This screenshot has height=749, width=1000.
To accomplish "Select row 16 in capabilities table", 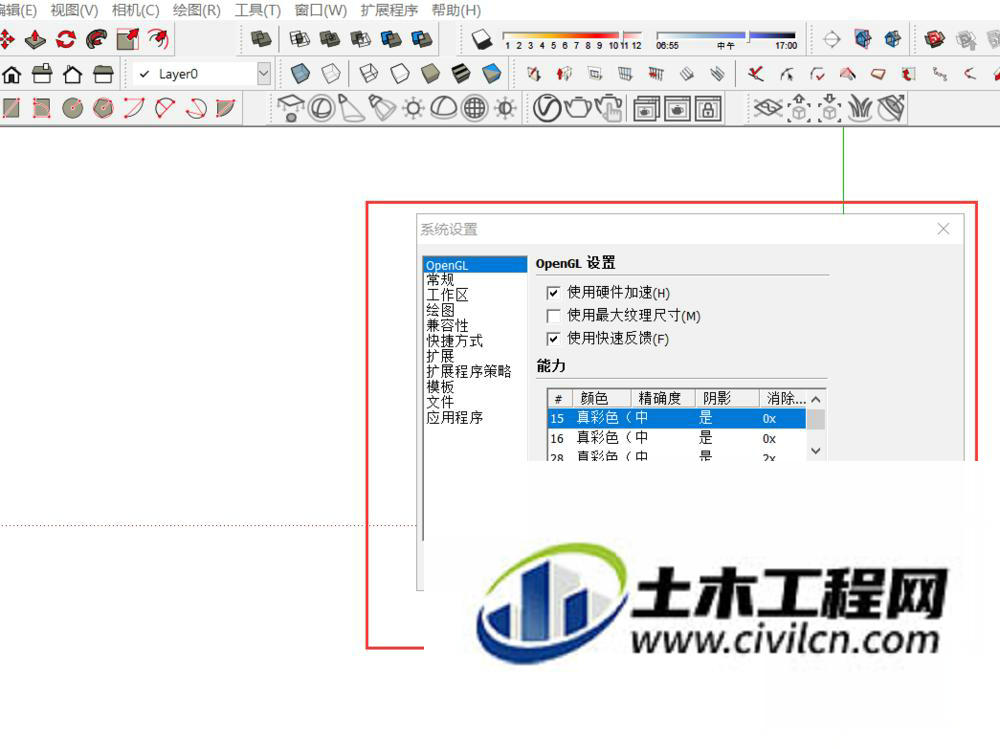I will 677,438.
